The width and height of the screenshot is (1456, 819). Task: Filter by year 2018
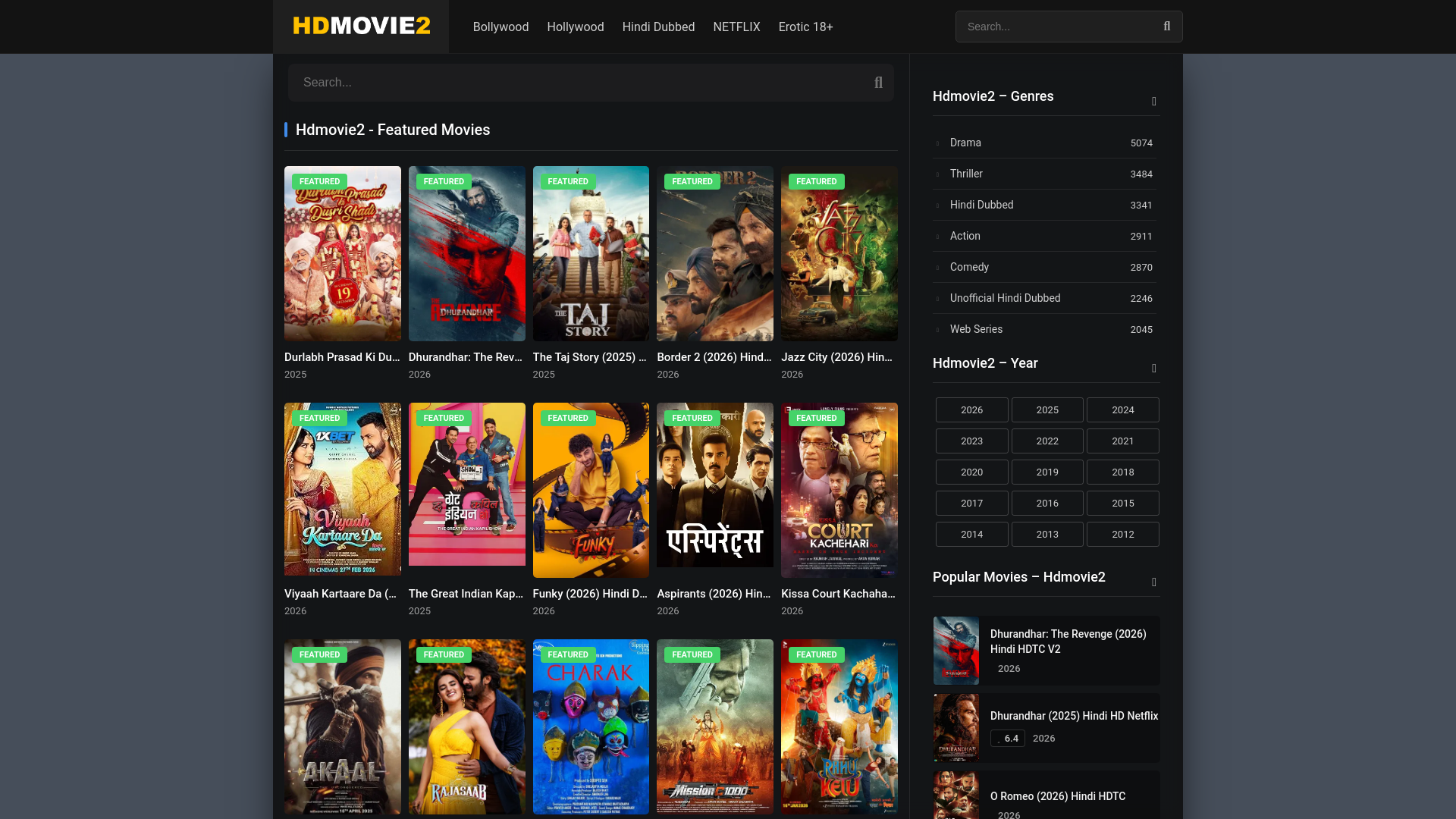click(1122, 472)
